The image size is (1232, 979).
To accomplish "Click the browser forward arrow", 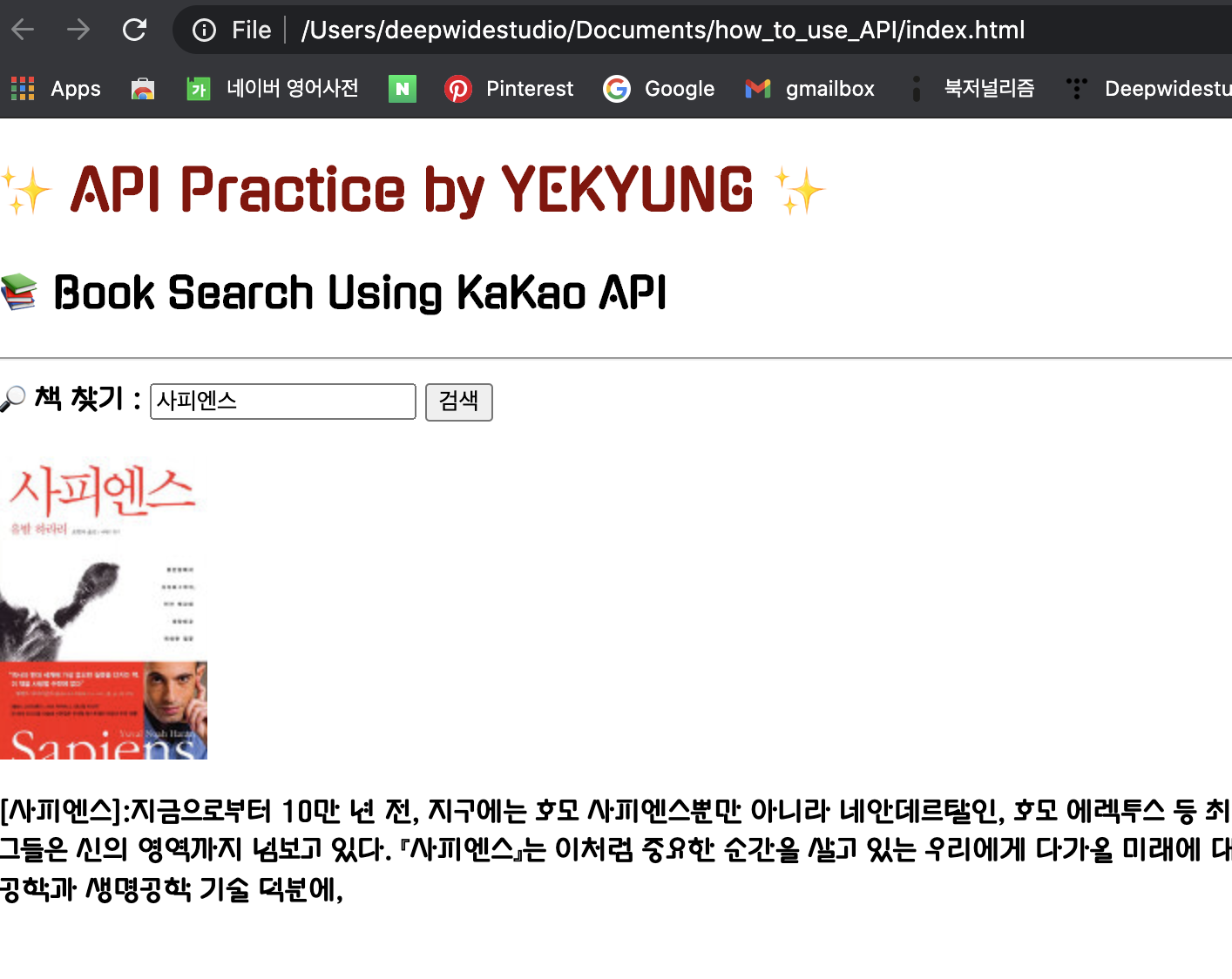I will [78, 30].
